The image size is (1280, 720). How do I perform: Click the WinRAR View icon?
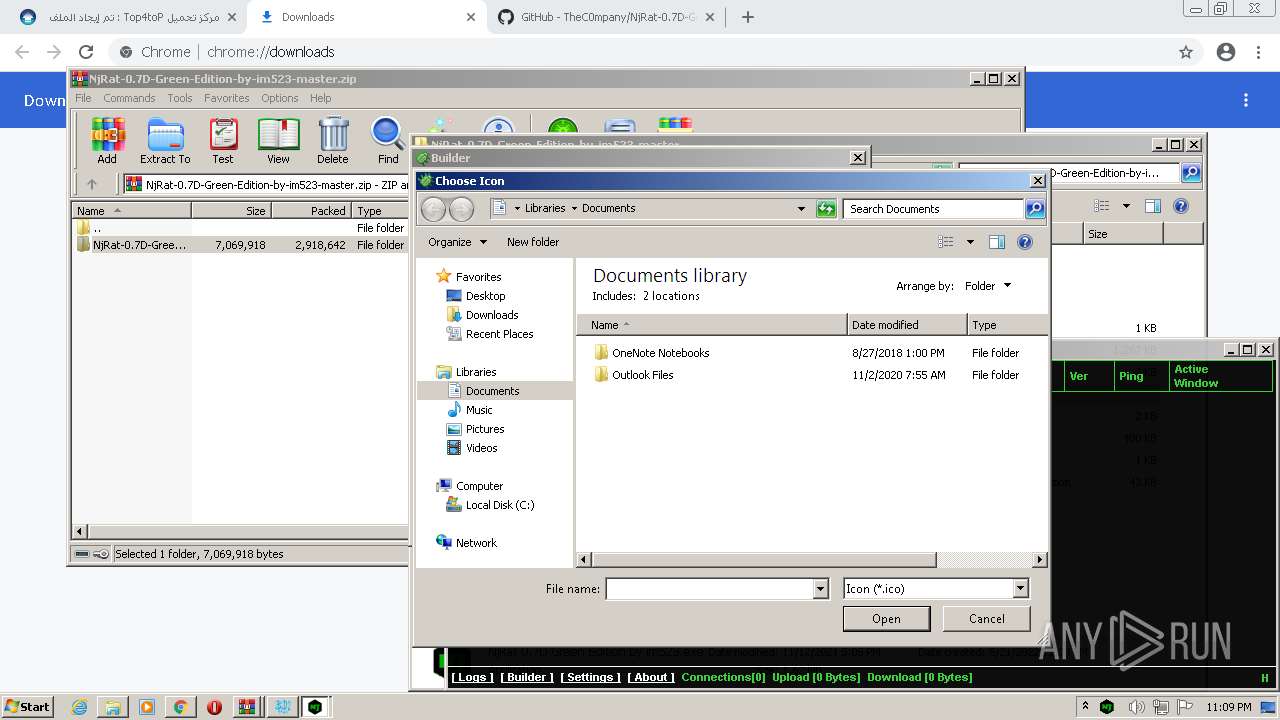(278, 141)
